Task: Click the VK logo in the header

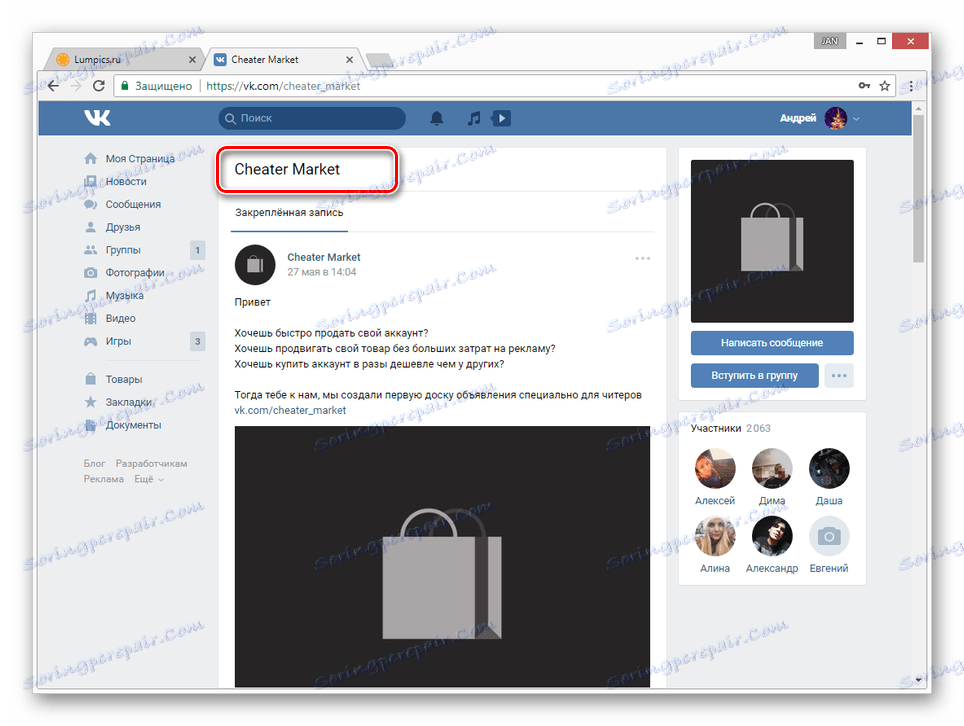Action: pyautogui.click(x=97, y=117)
